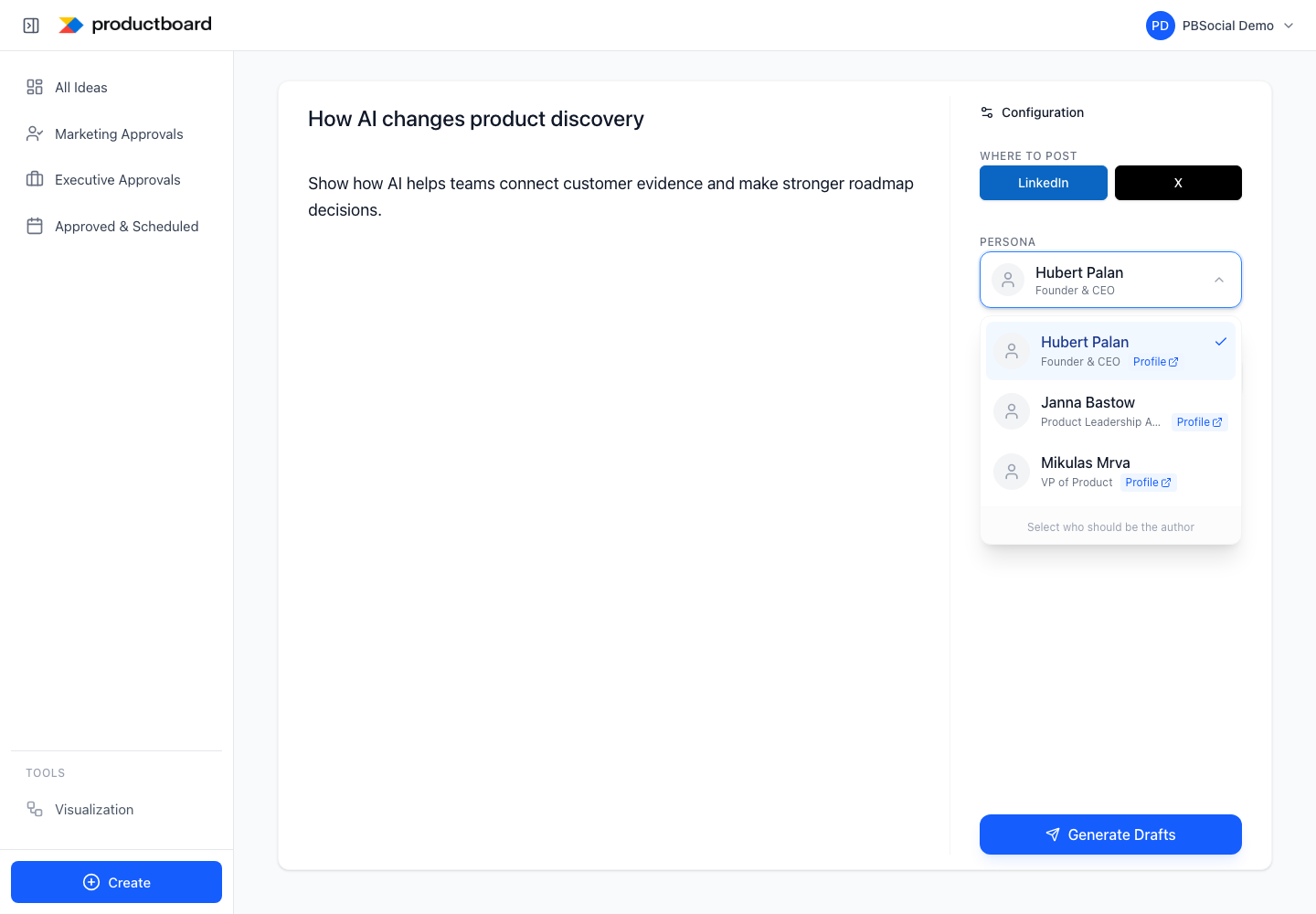
Task: Click the 'Select who should be the author' hint
Action: pyautogui.click(x=1110, y=527)
